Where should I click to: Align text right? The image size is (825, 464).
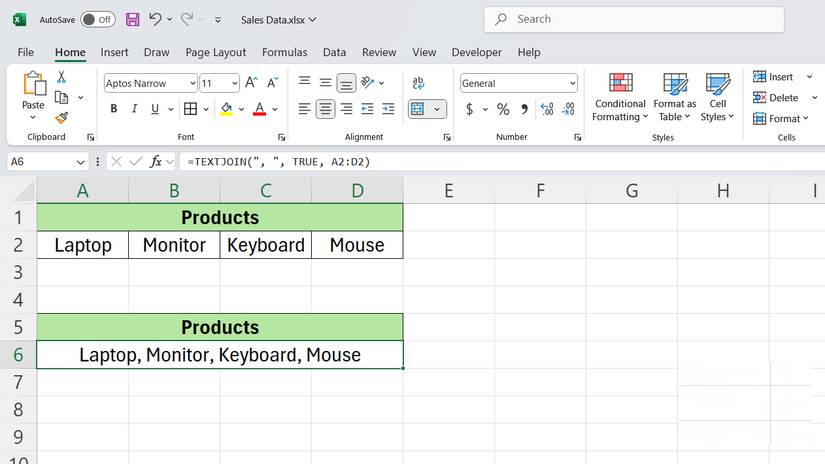coord(346,109)
